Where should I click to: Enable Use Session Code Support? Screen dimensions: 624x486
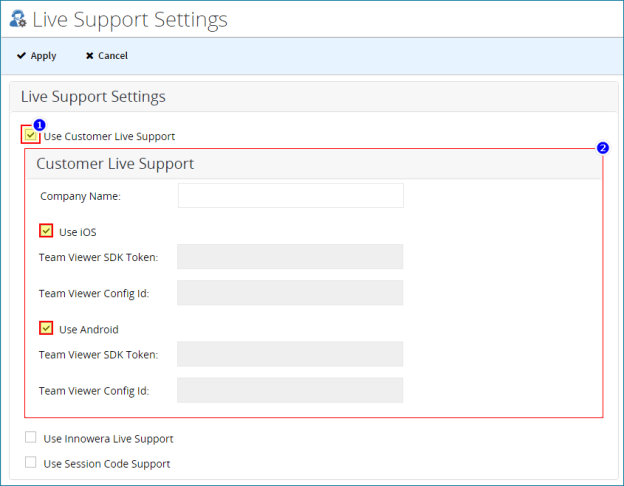(x=31, y=462)
